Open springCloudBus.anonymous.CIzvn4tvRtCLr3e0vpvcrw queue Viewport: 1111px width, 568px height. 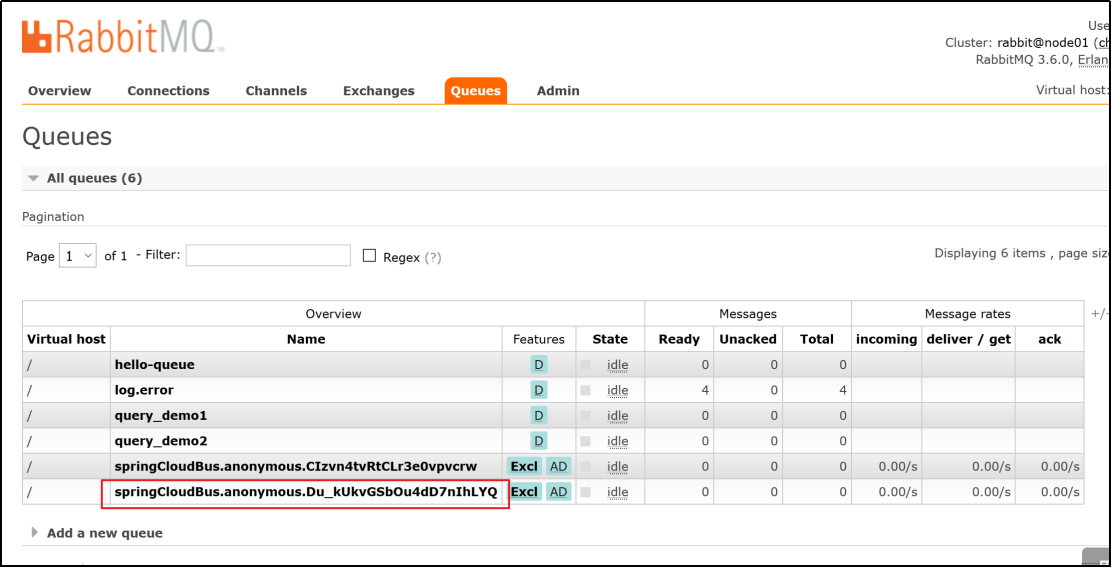(295, 467)
